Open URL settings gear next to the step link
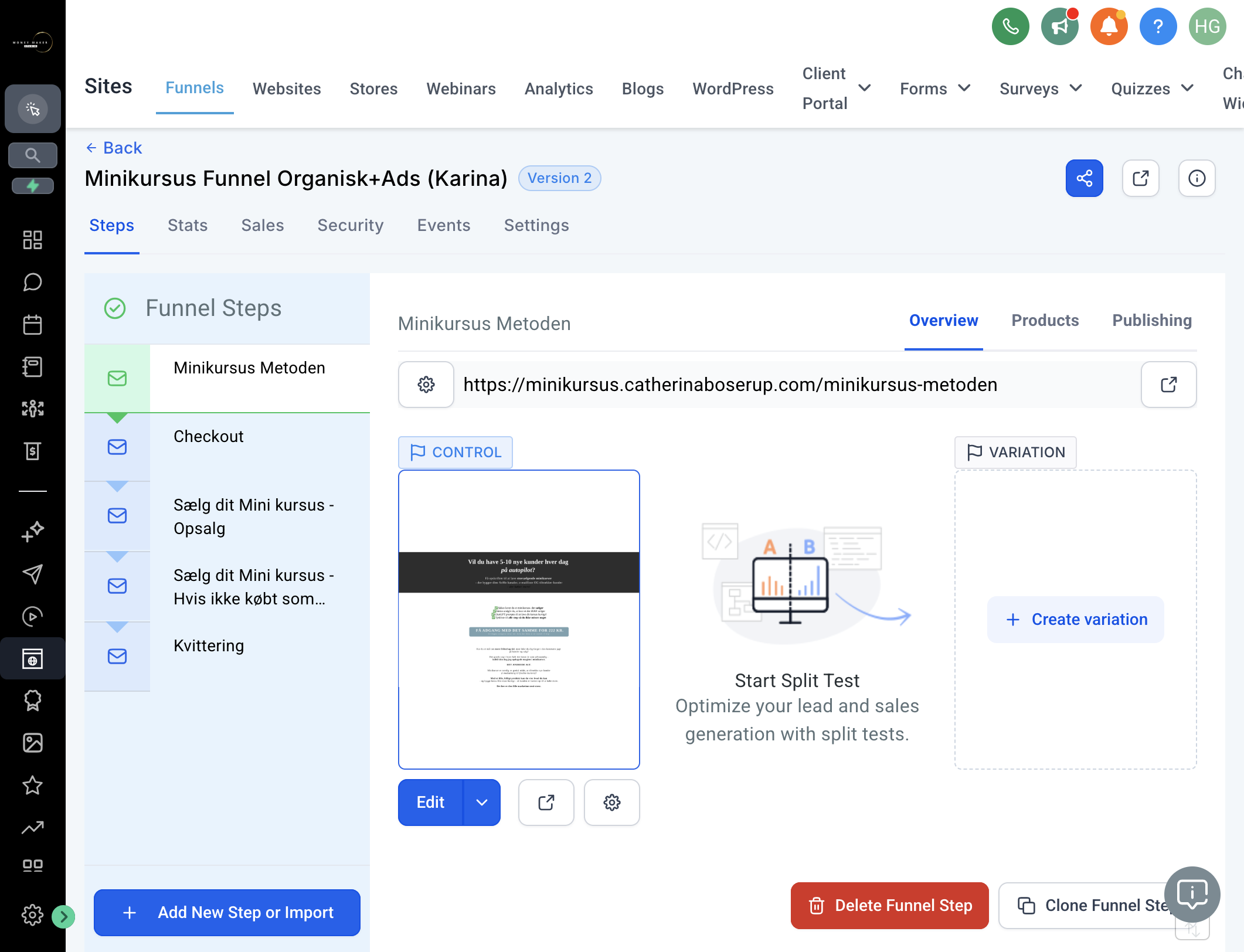This screenshot has height=952, width=1244. [426, 385]
